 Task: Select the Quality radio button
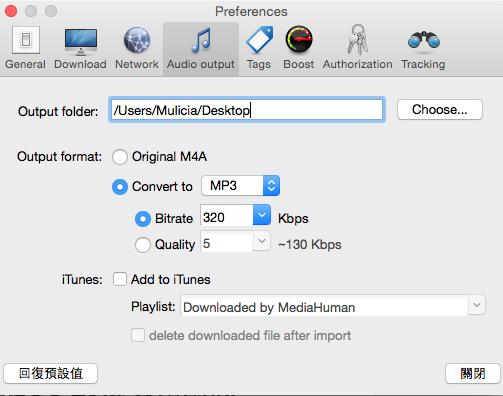point(143,245)
